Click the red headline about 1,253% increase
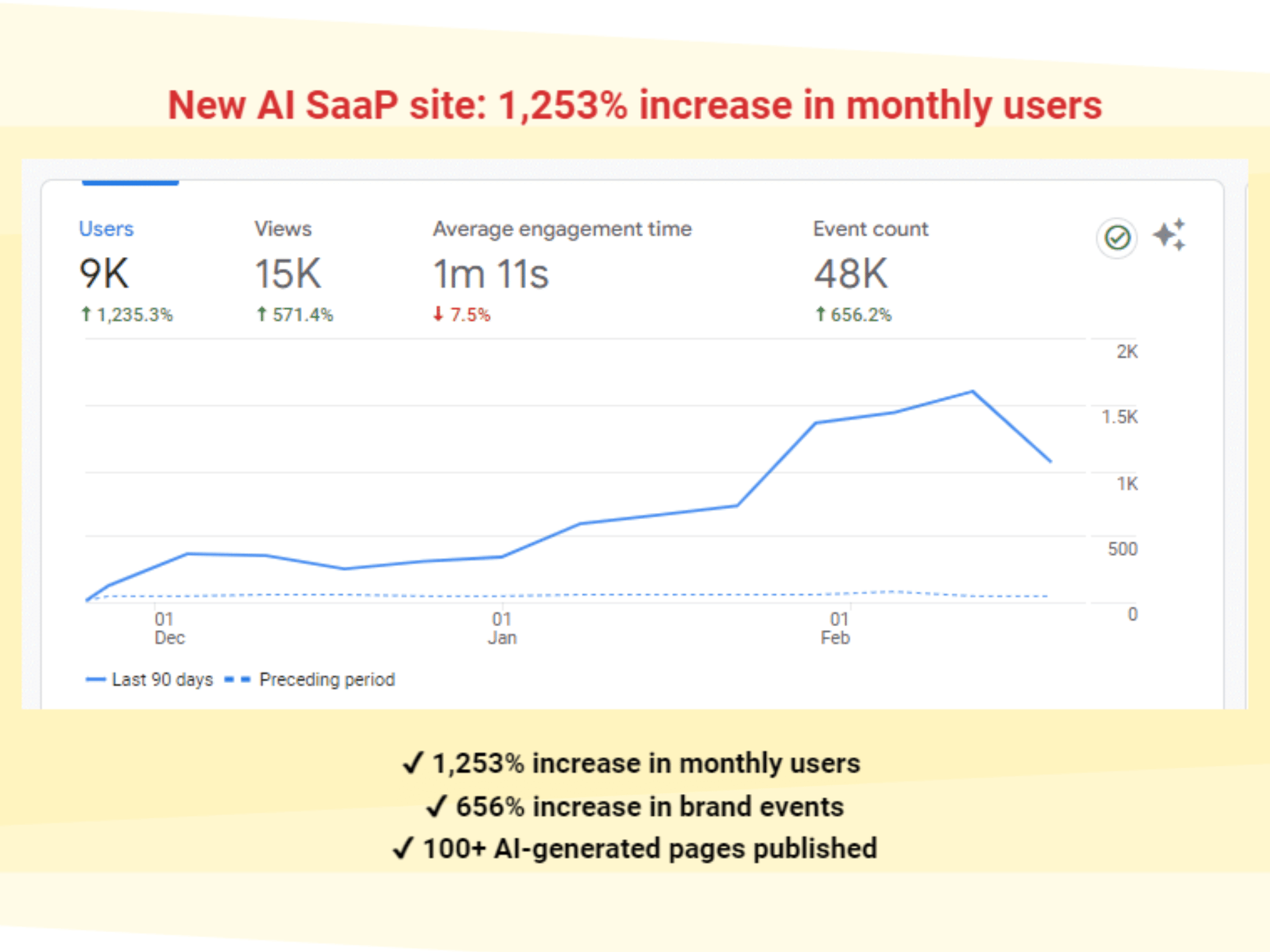 [635, 106]
